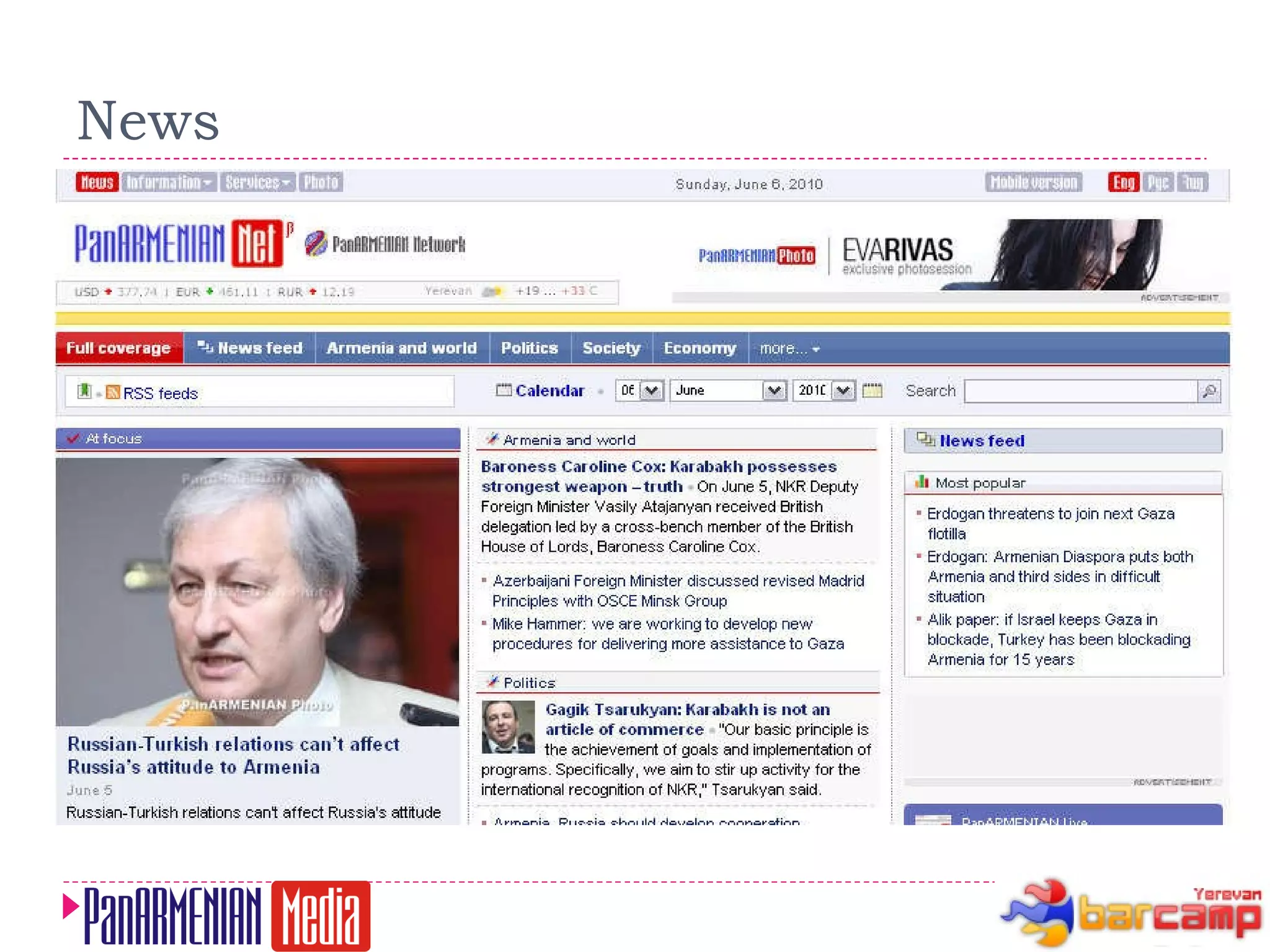Image resolution: width=1270 pixels, height=952 pixels.
Task: Click the Mobile version button
Action: tap(1033, 182)
